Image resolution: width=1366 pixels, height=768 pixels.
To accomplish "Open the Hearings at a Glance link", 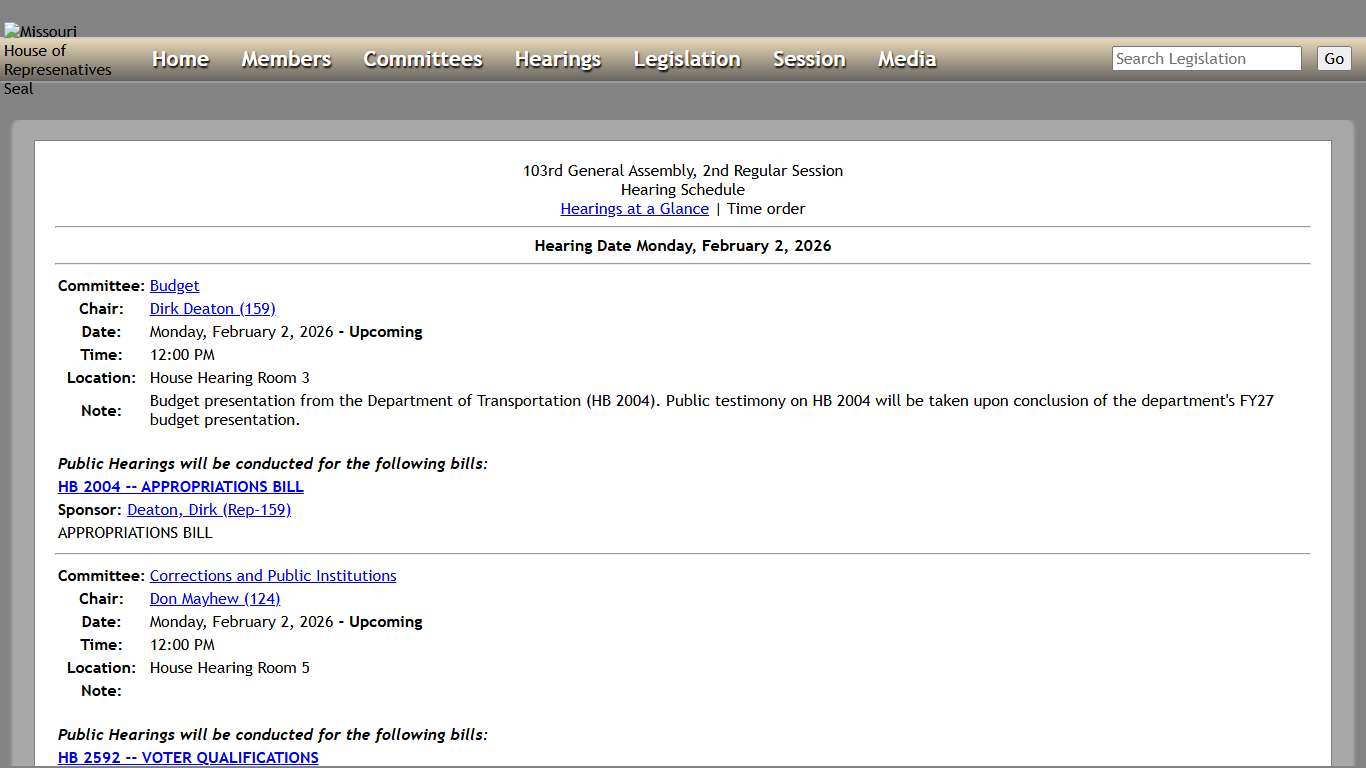I will [x=634, y=208].
